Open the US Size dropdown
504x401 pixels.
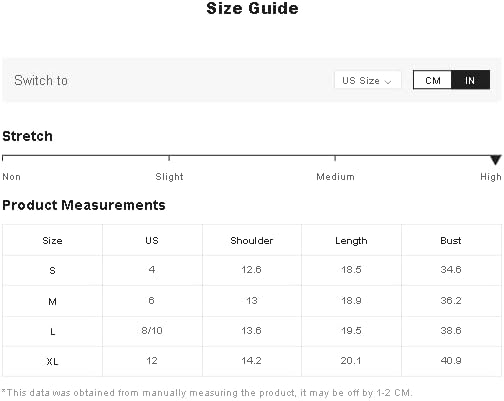[x=367, y=80]
